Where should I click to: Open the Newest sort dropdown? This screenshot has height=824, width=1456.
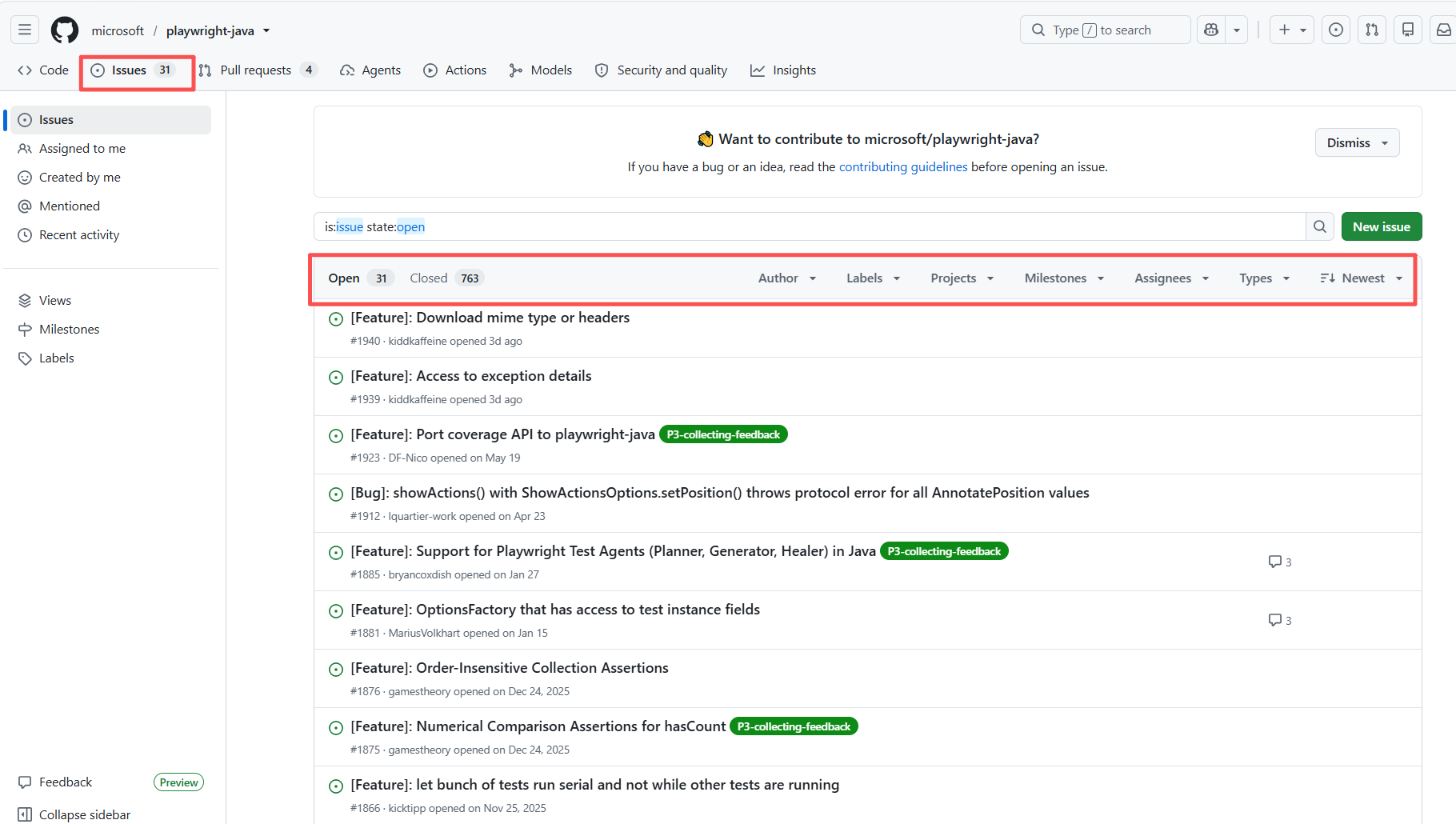[1362, 278]
